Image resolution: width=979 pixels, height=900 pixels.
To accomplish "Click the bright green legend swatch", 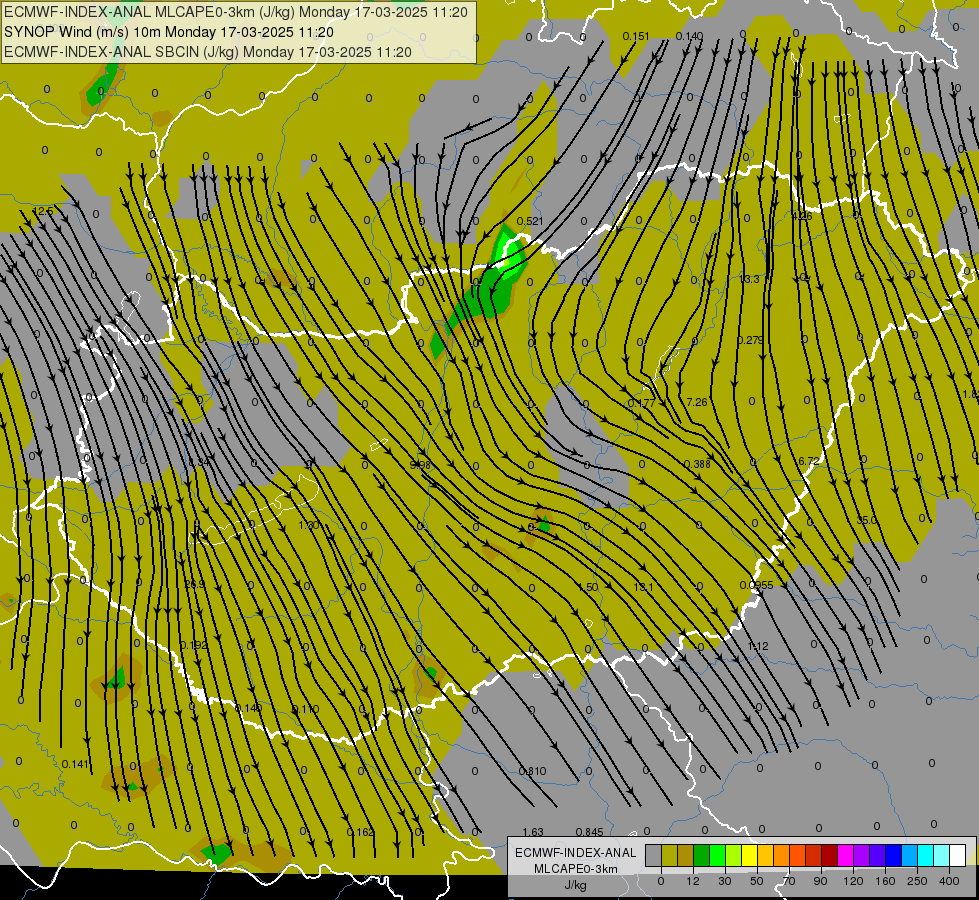I will point(718,855).
